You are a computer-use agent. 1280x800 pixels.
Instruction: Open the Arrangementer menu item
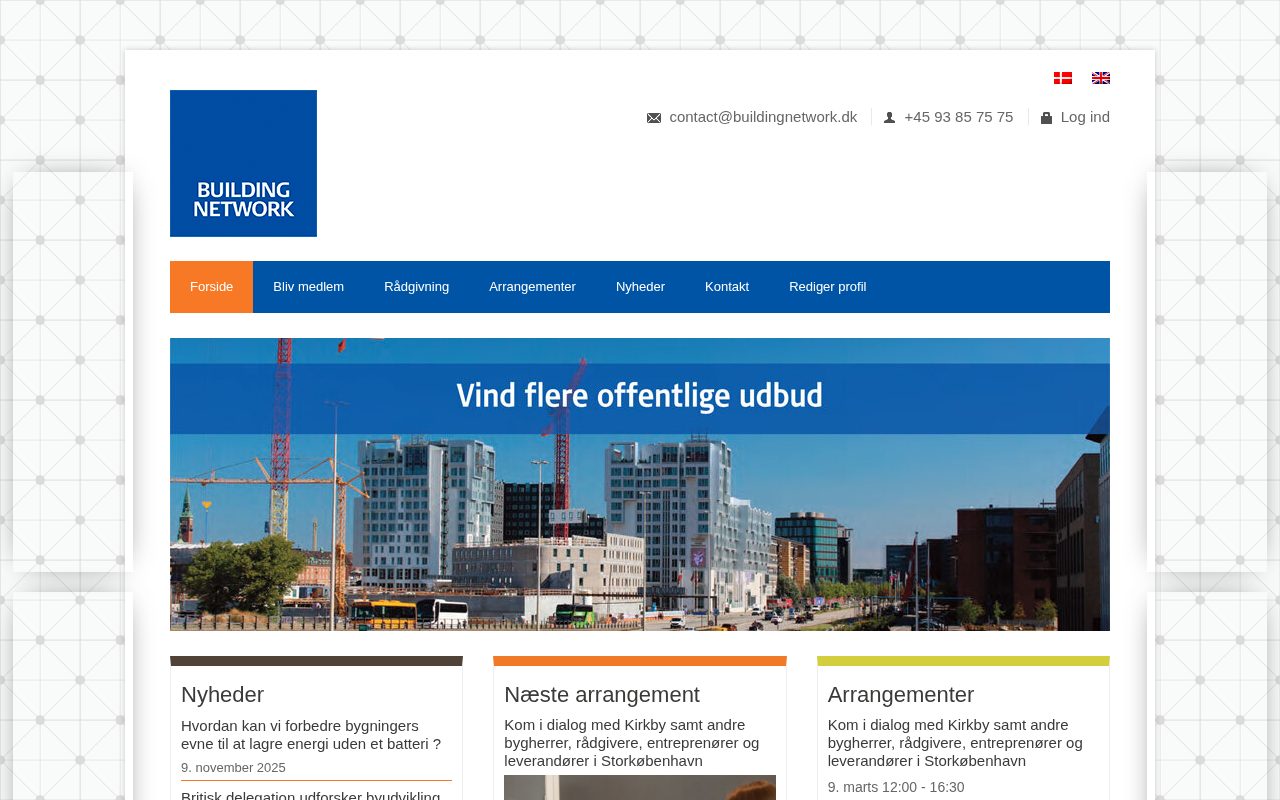pyautogui.click(x=532, y=287)
